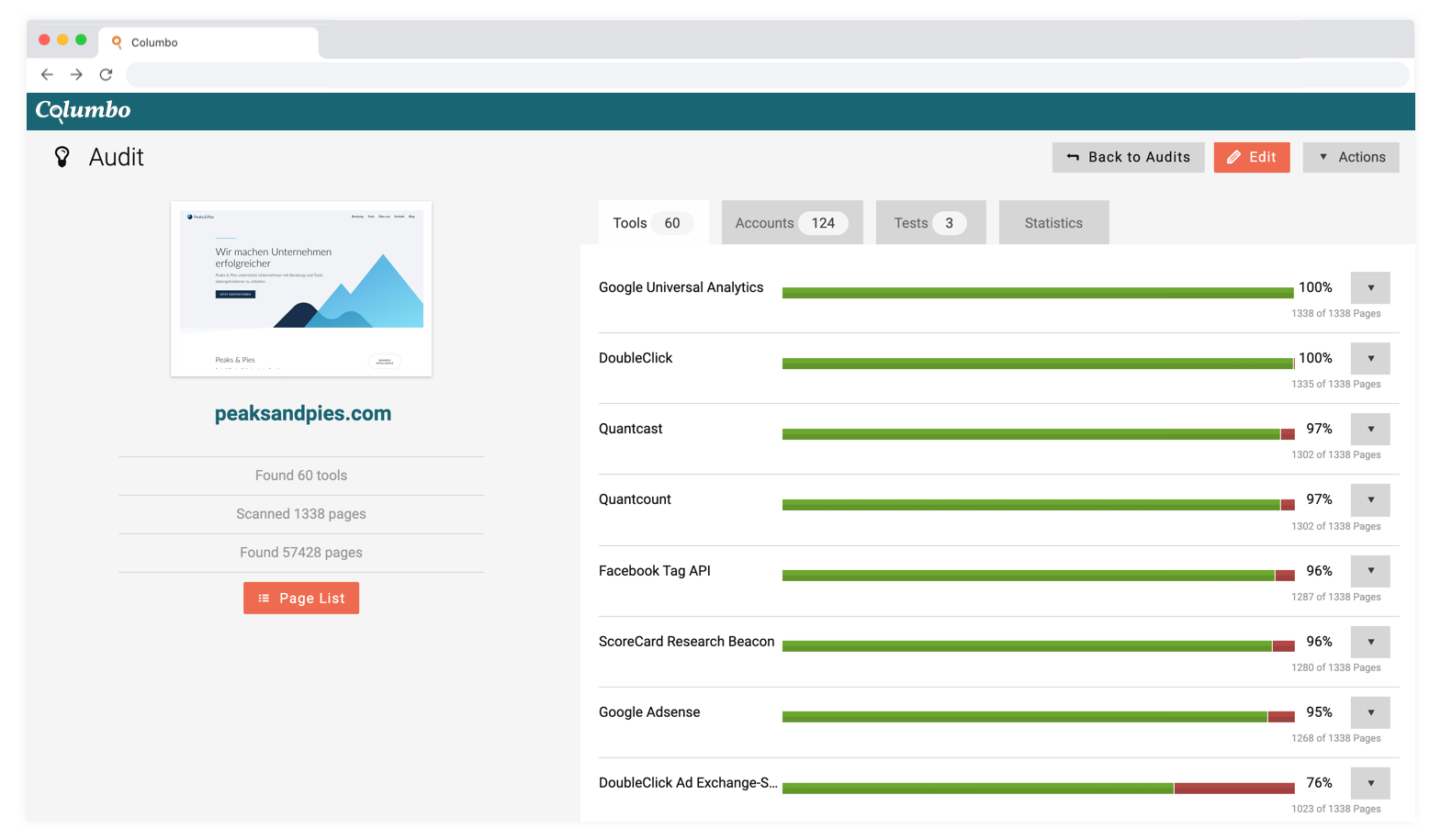Click the Google Universal Analytics progress bar
This screenshot has height=840, width=1441.
(x=1038, y=293)
